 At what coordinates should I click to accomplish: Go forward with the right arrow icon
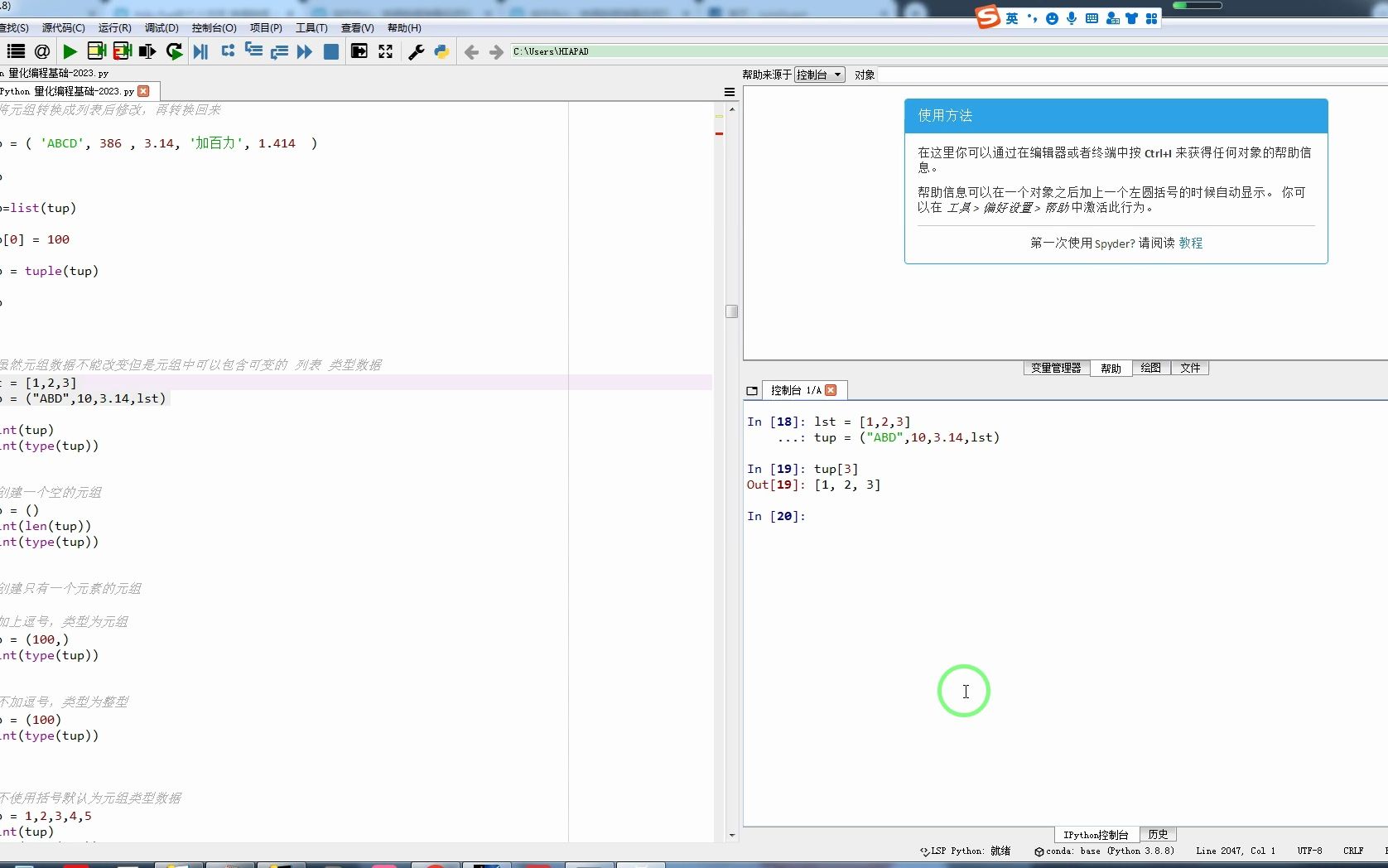tap(496, 52)
